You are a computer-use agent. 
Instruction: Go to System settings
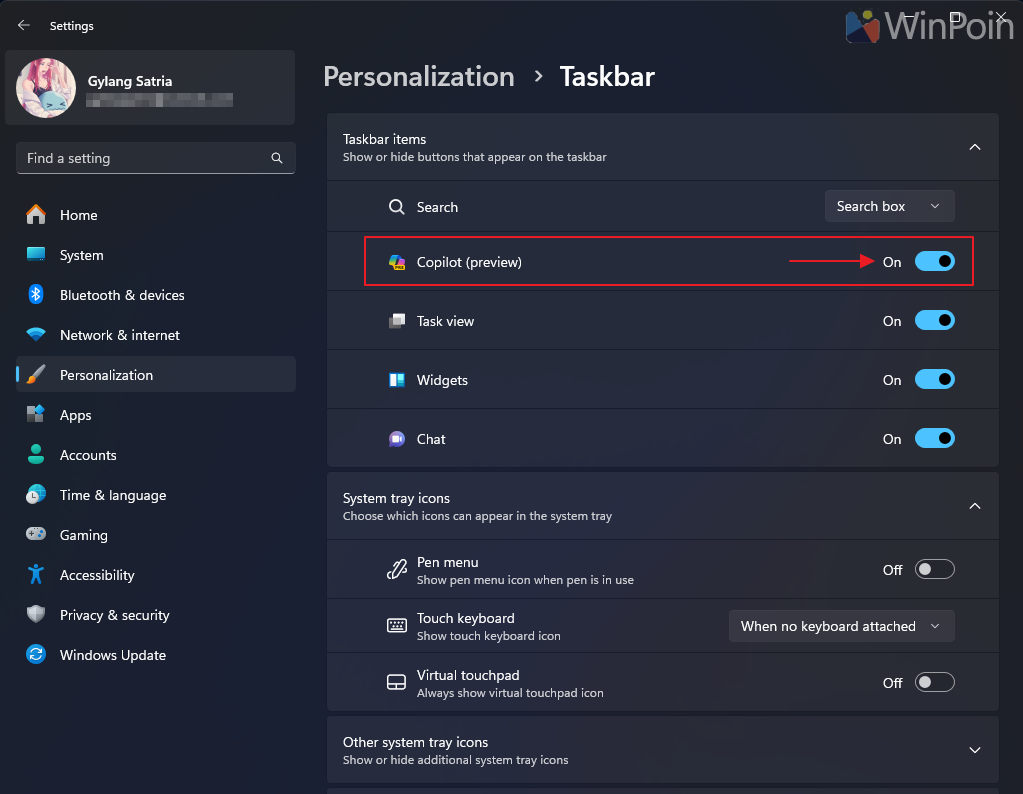point(156,254)
